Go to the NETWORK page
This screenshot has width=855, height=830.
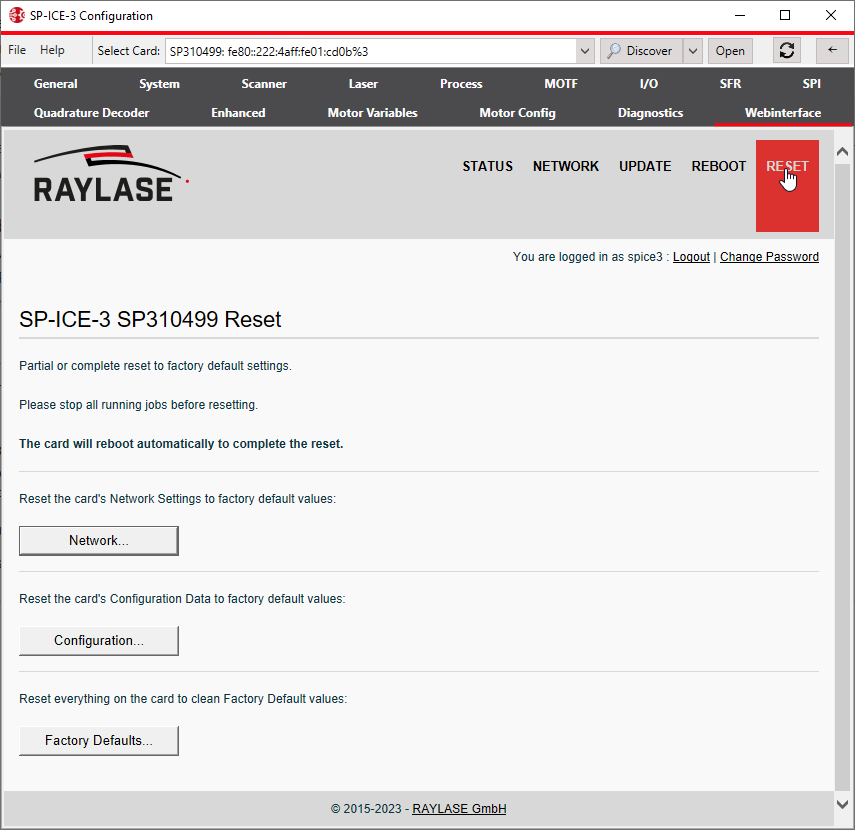(x=565, y=166)
